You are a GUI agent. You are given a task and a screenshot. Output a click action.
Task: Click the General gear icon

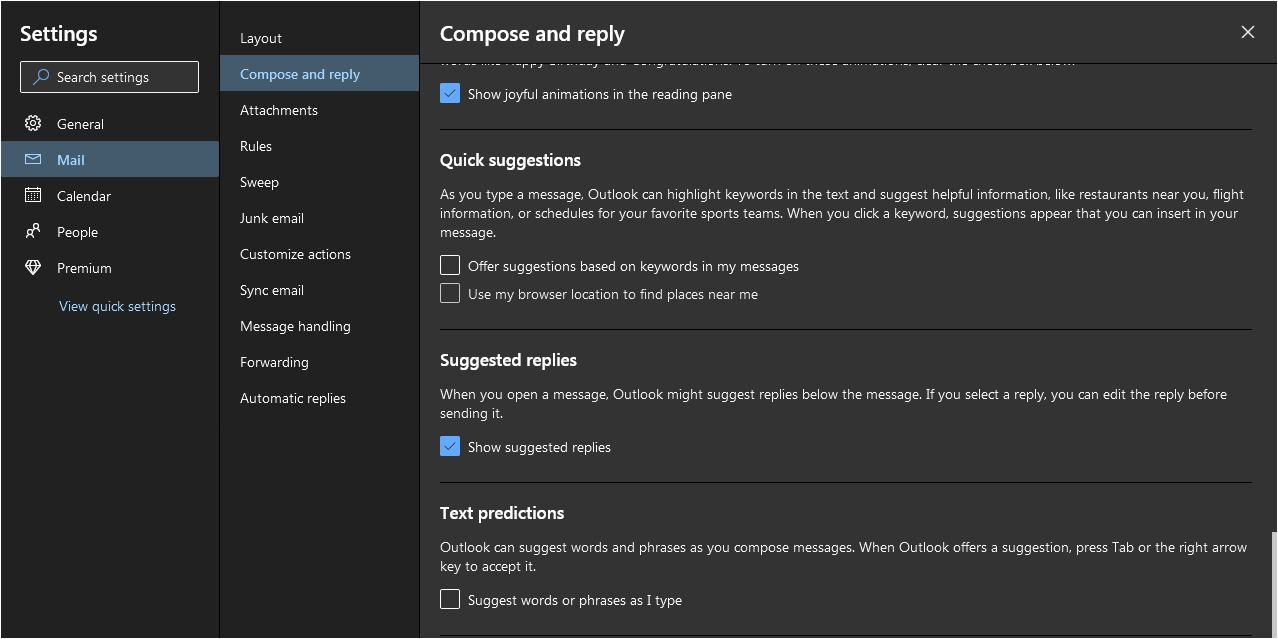pyautogui.click(x=33, y=124)
